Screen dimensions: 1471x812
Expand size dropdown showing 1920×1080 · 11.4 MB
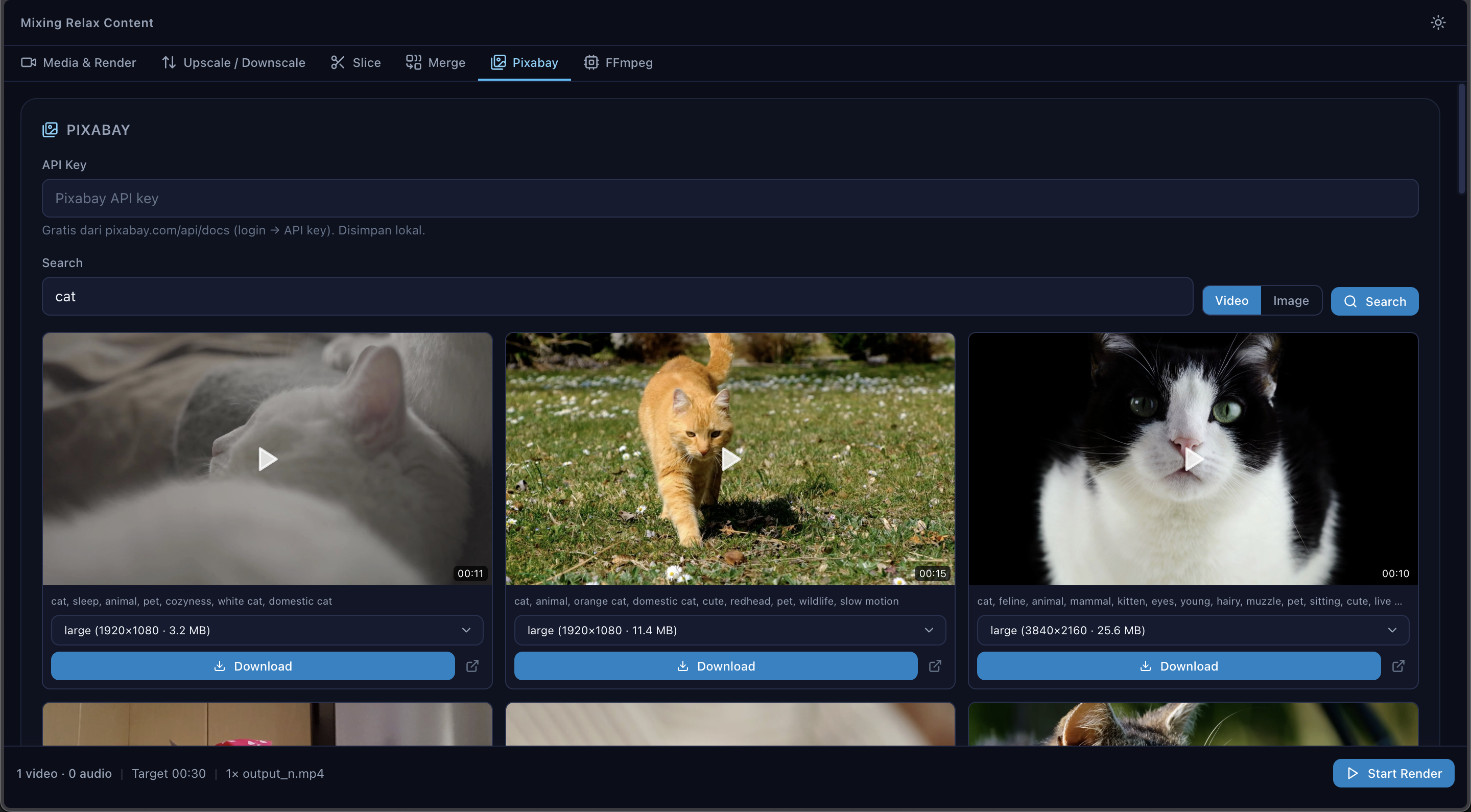(x=730, y=630)
